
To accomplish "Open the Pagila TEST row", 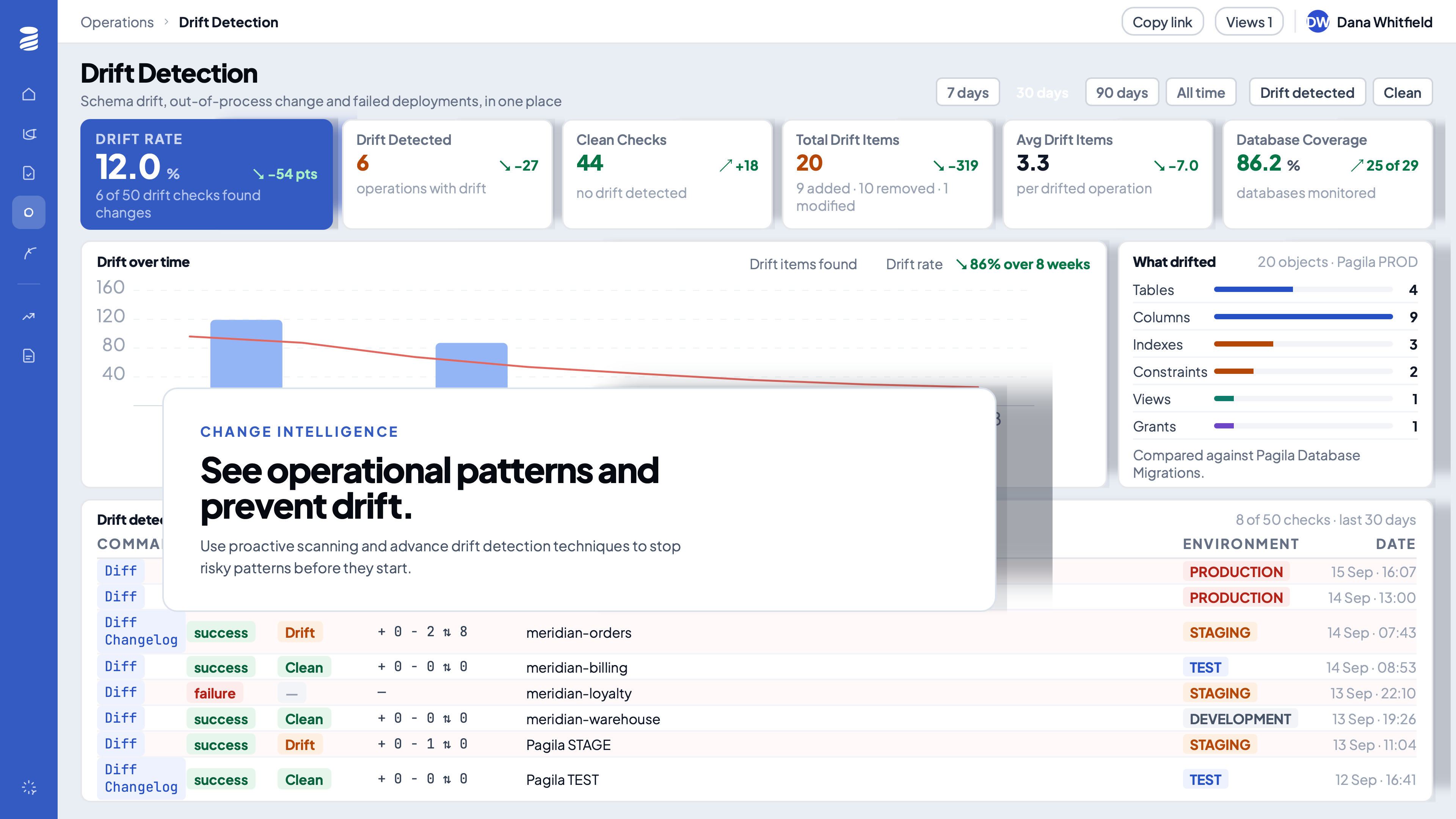I will point(757,779).
